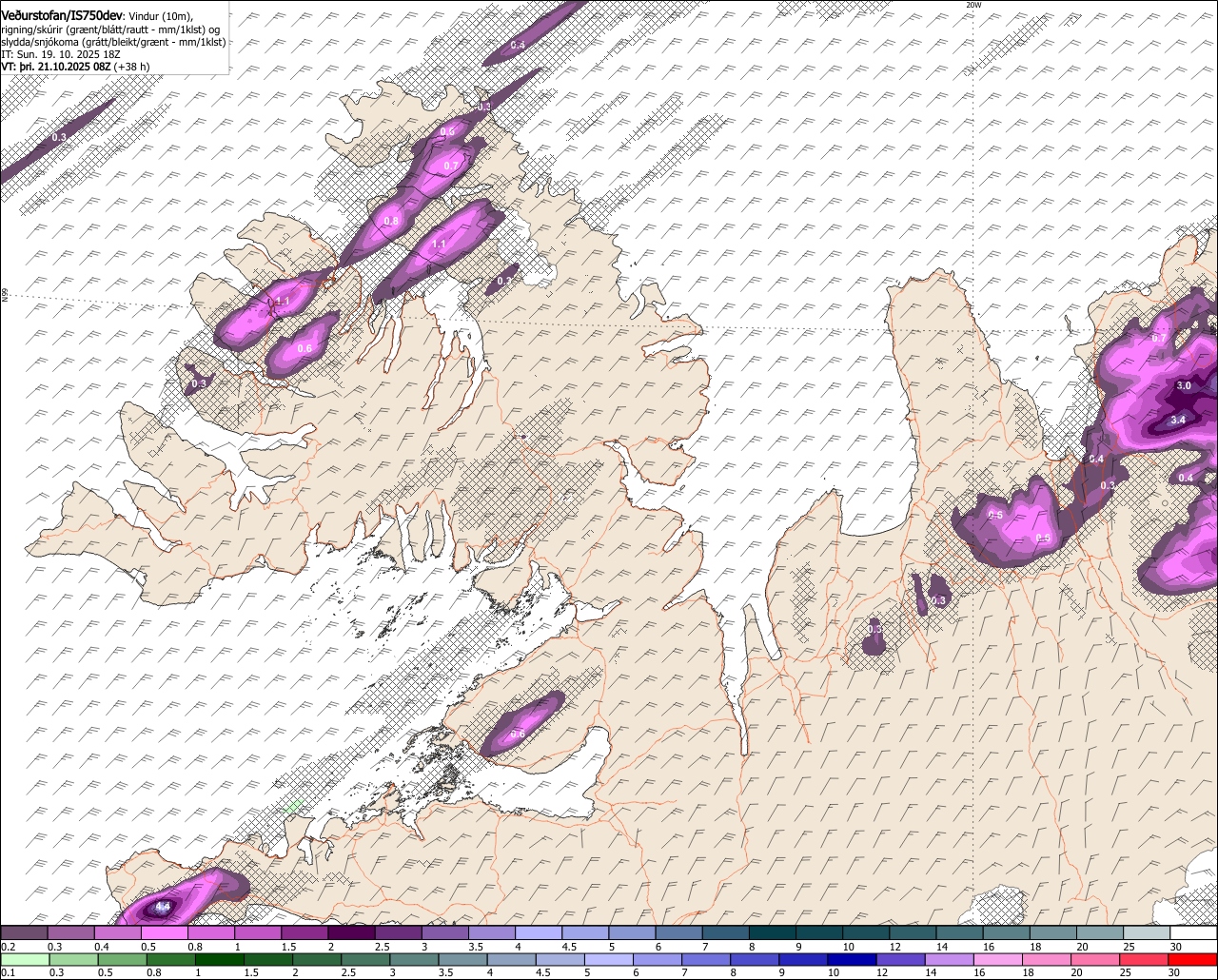Click the darkest purple swatch above label 2
1218x980 pixels.
pos(351,932)
